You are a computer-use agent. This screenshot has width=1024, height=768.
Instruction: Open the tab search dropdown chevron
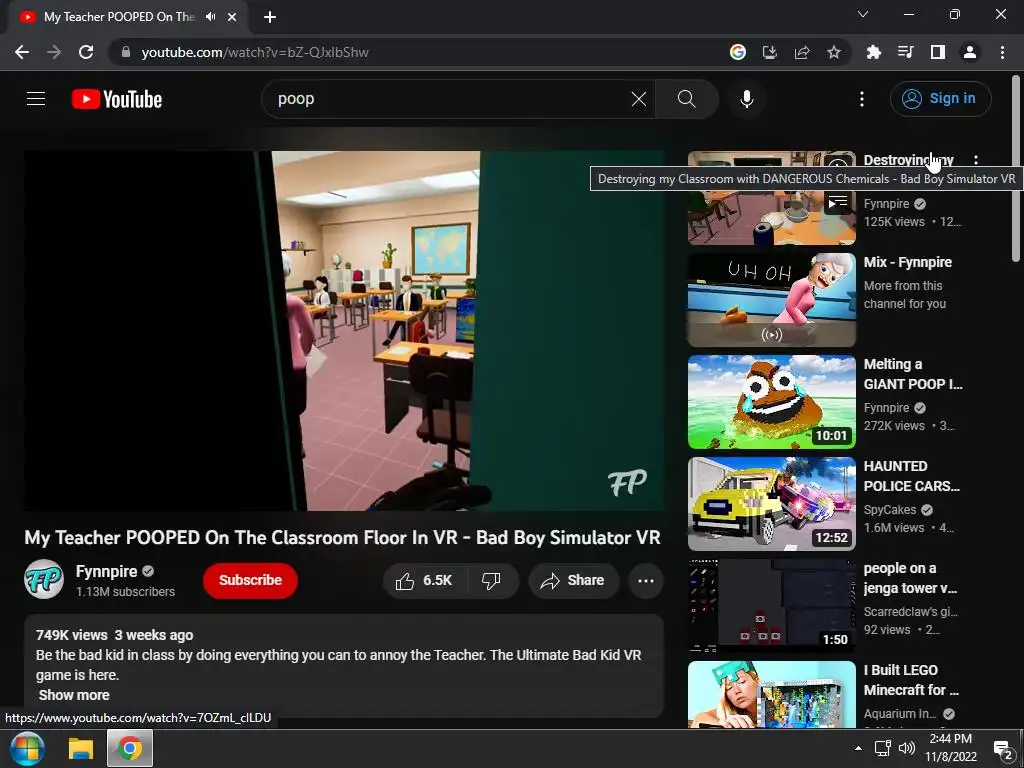click(x=863, y=14)
